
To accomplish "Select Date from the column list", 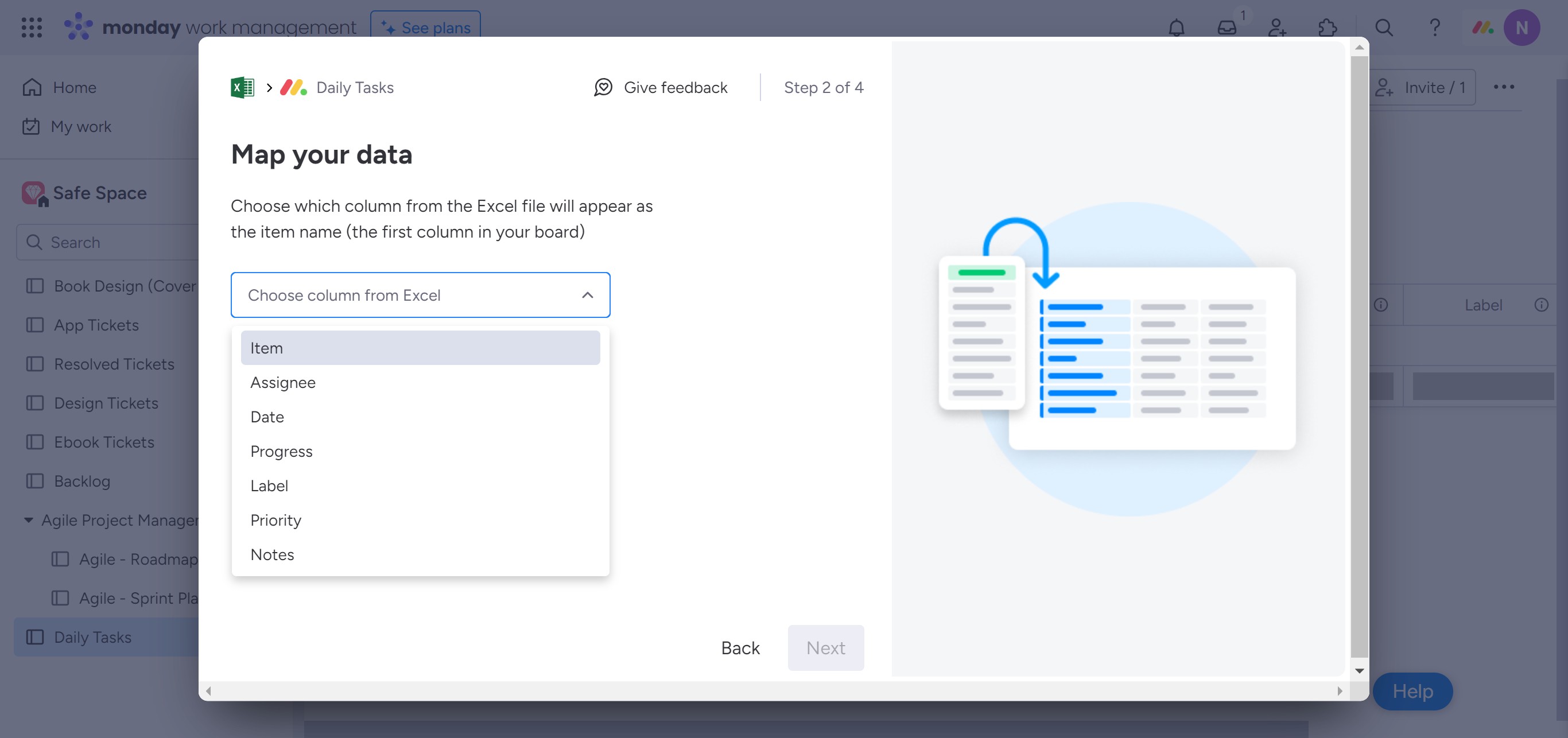I will (420, 417).
